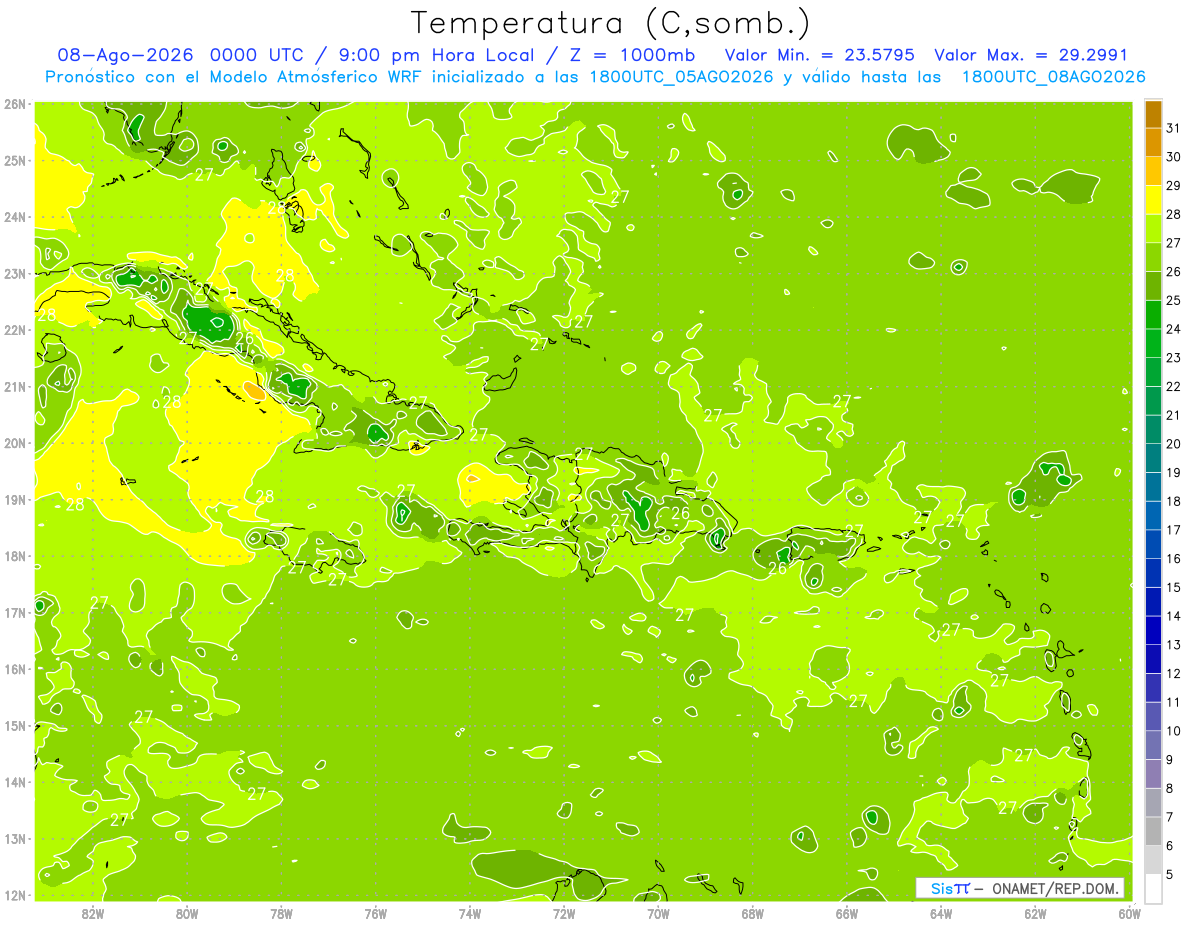The image size is (1200, 927).
Task: Click the 76W longitude label
Action: 375,912
